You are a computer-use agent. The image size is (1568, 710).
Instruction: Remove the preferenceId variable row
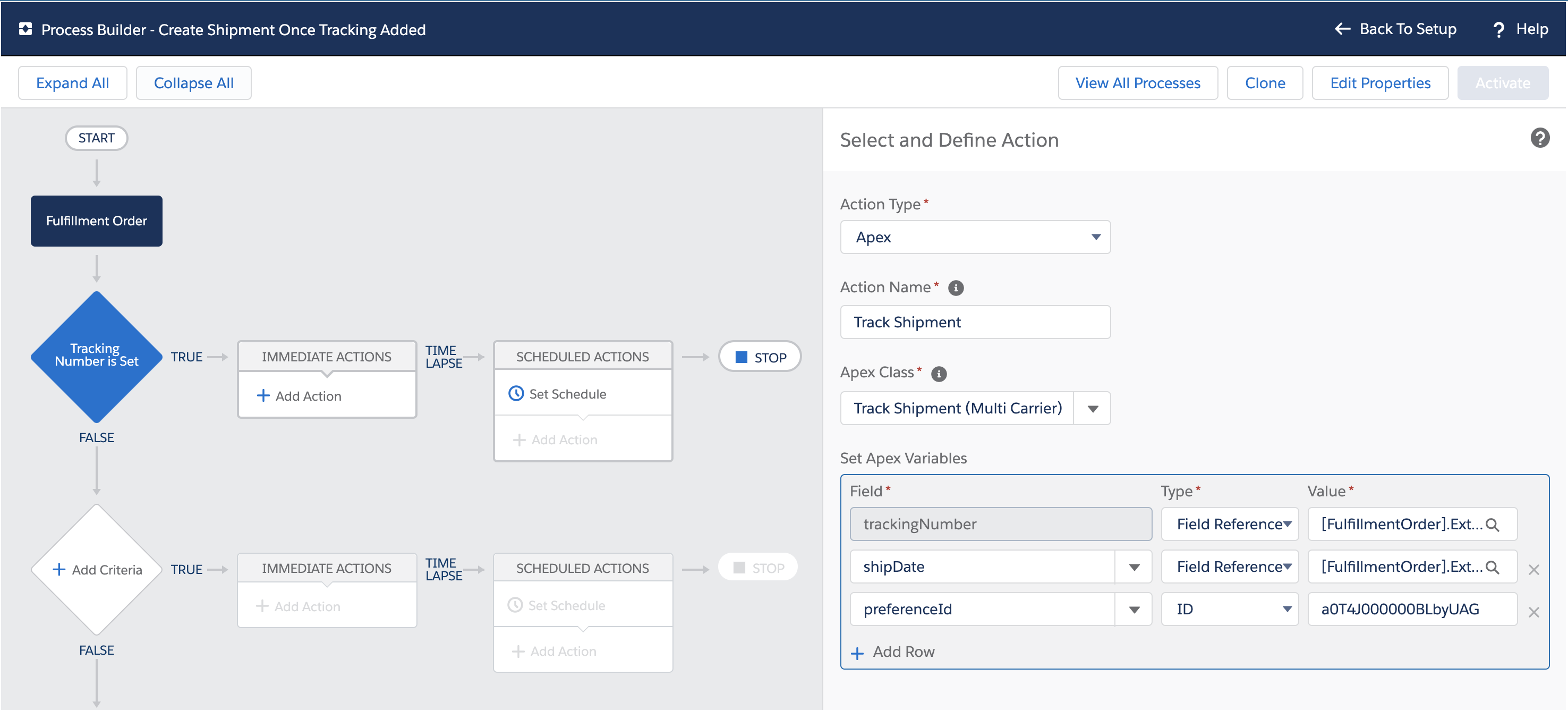(1533, 612)
